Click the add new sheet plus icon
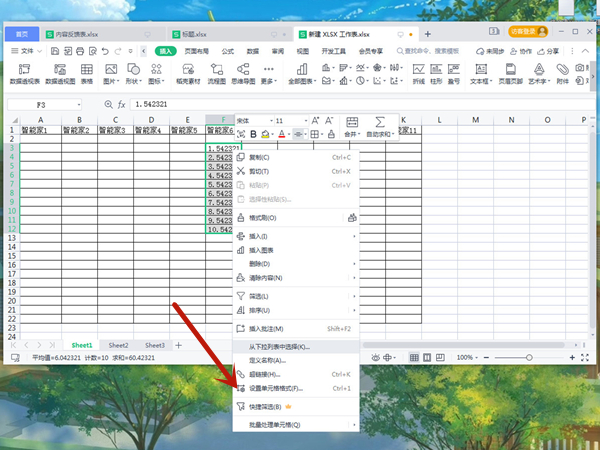The image size is (600, 450). pyautogui.click(x=179, y=345)
